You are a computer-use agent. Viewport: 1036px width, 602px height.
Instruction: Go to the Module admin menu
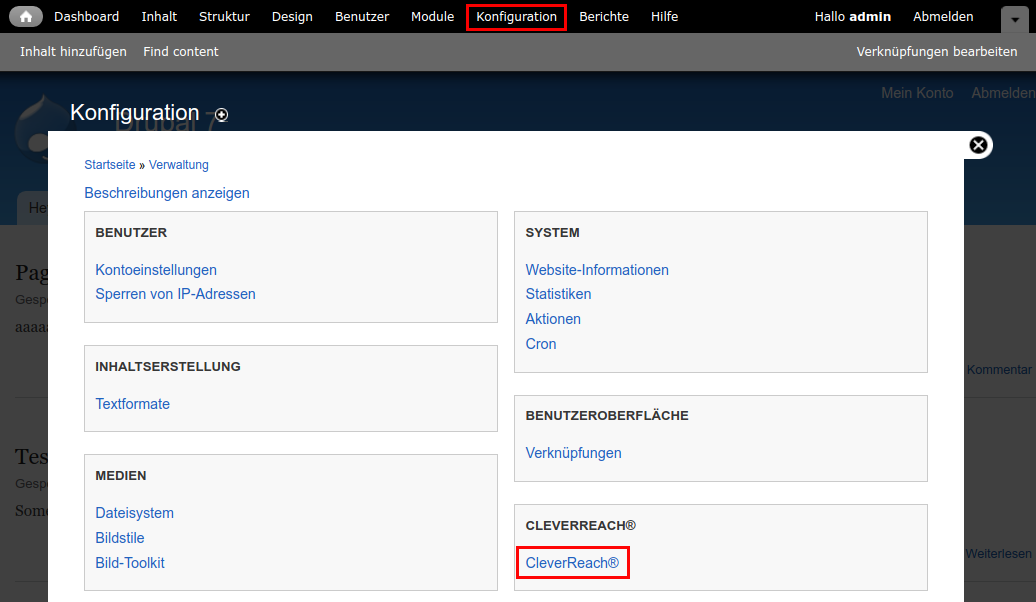point(432,17)
